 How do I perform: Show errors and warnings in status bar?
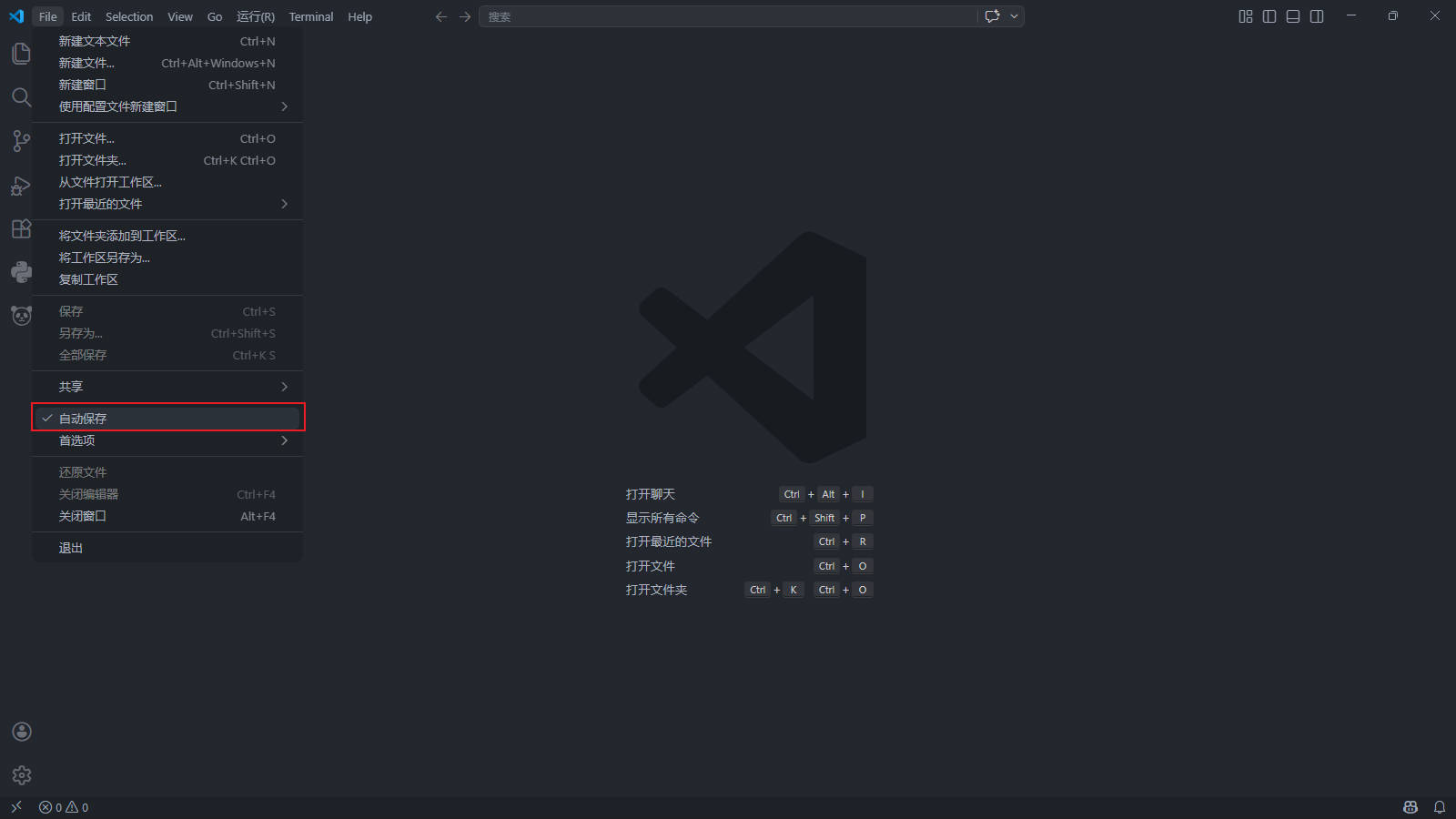pos(64,807)
